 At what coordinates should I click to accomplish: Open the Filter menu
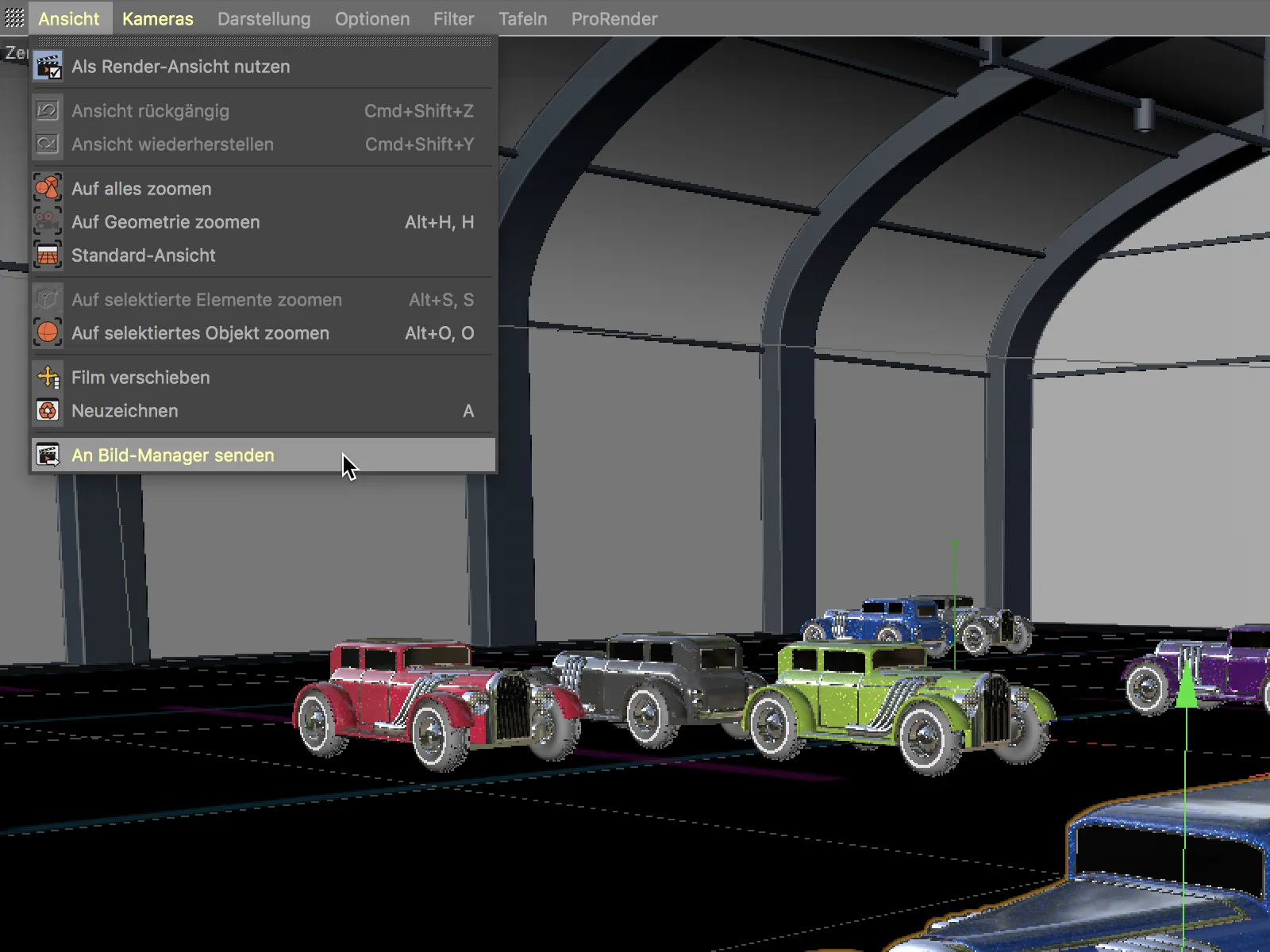(452, 18)
